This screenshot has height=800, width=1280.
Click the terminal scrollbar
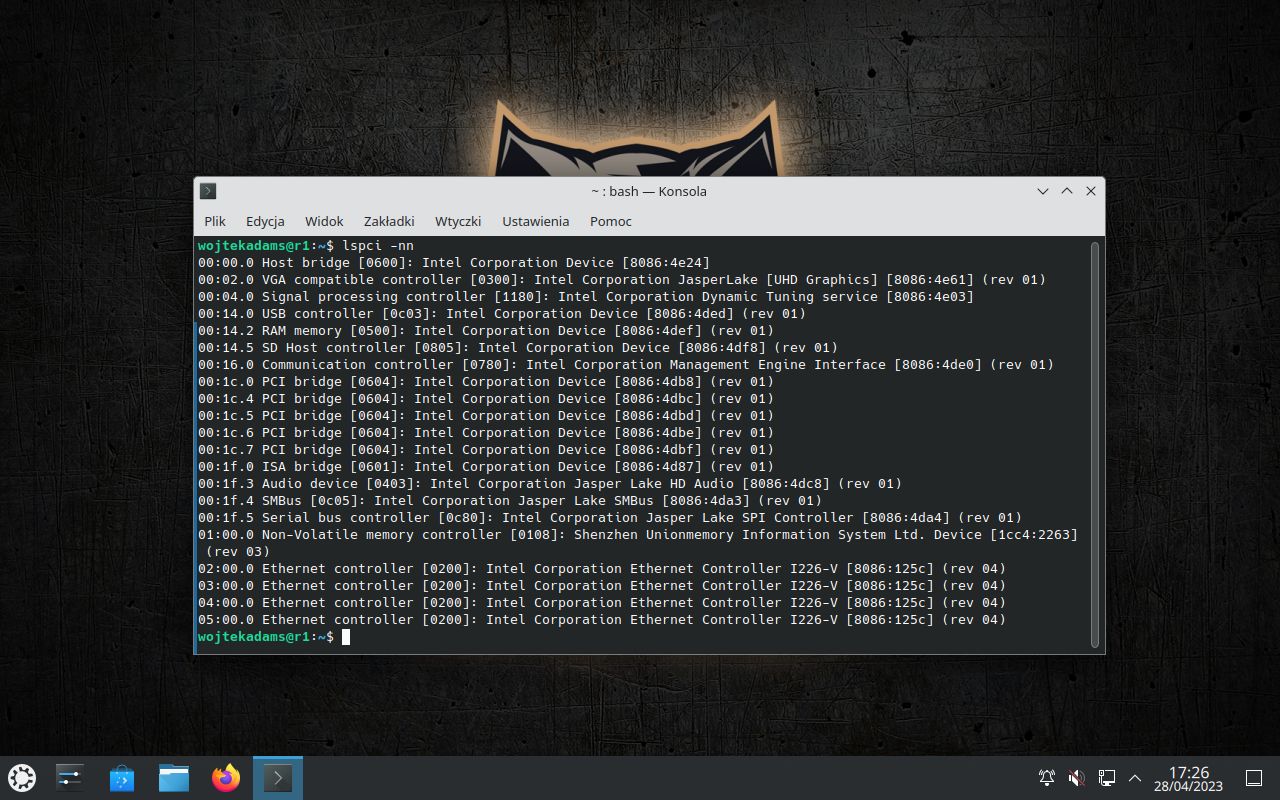tap(1095, 445)
